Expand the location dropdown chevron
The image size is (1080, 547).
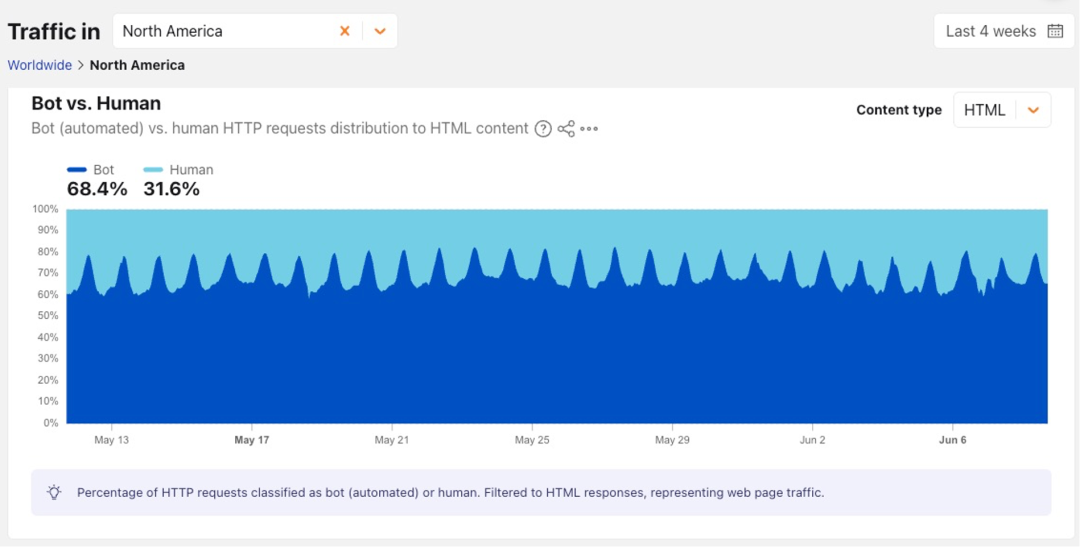pos(380,31)
